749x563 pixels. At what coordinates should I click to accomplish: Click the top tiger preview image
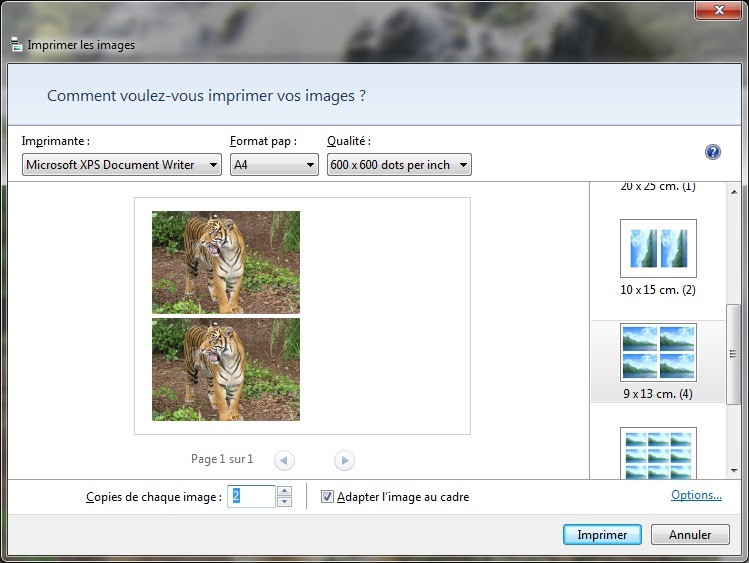tap(226, 262)
